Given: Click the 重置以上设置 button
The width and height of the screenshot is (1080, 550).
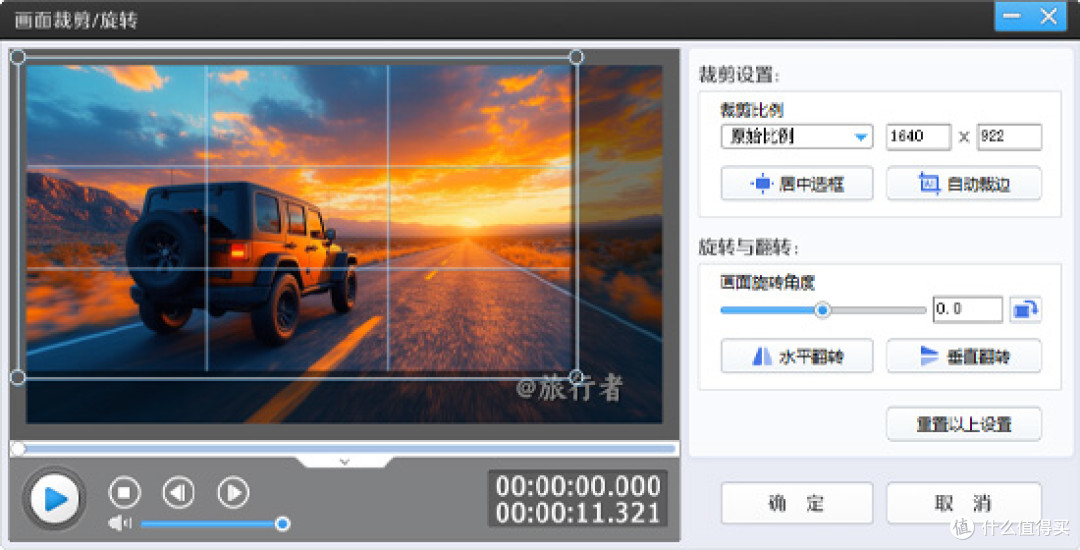Looking at the screenshot, I should pos(964,424).
